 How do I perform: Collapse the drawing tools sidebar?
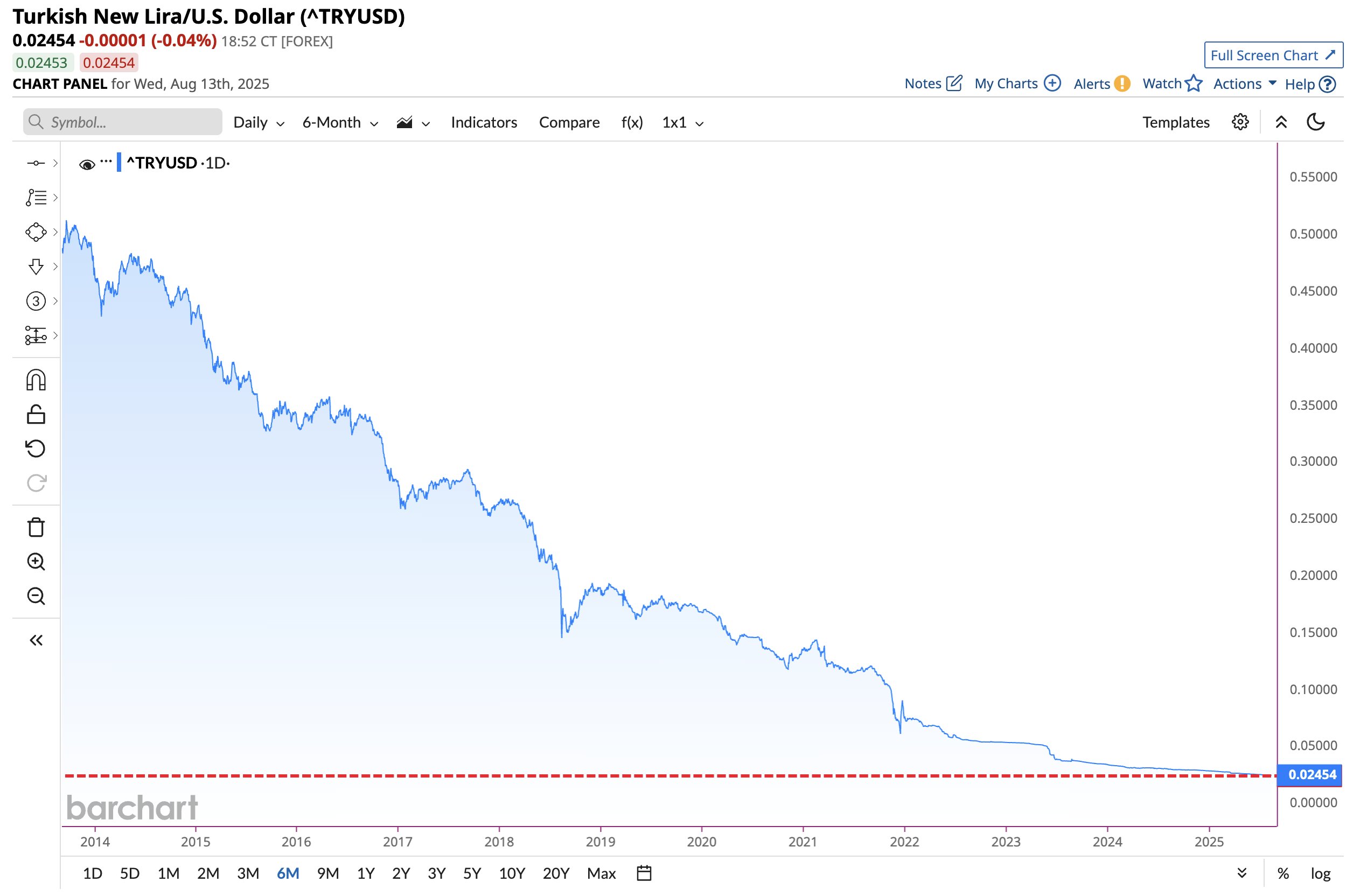(36, 640)
